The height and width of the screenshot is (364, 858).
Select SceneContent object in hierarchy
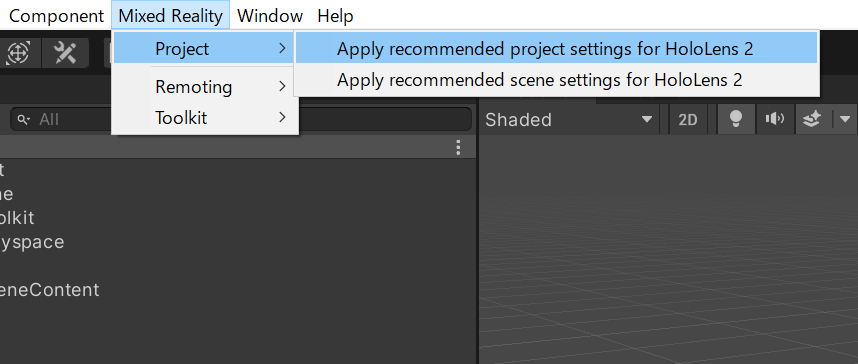pyautogui.click(x=49, y=290)
